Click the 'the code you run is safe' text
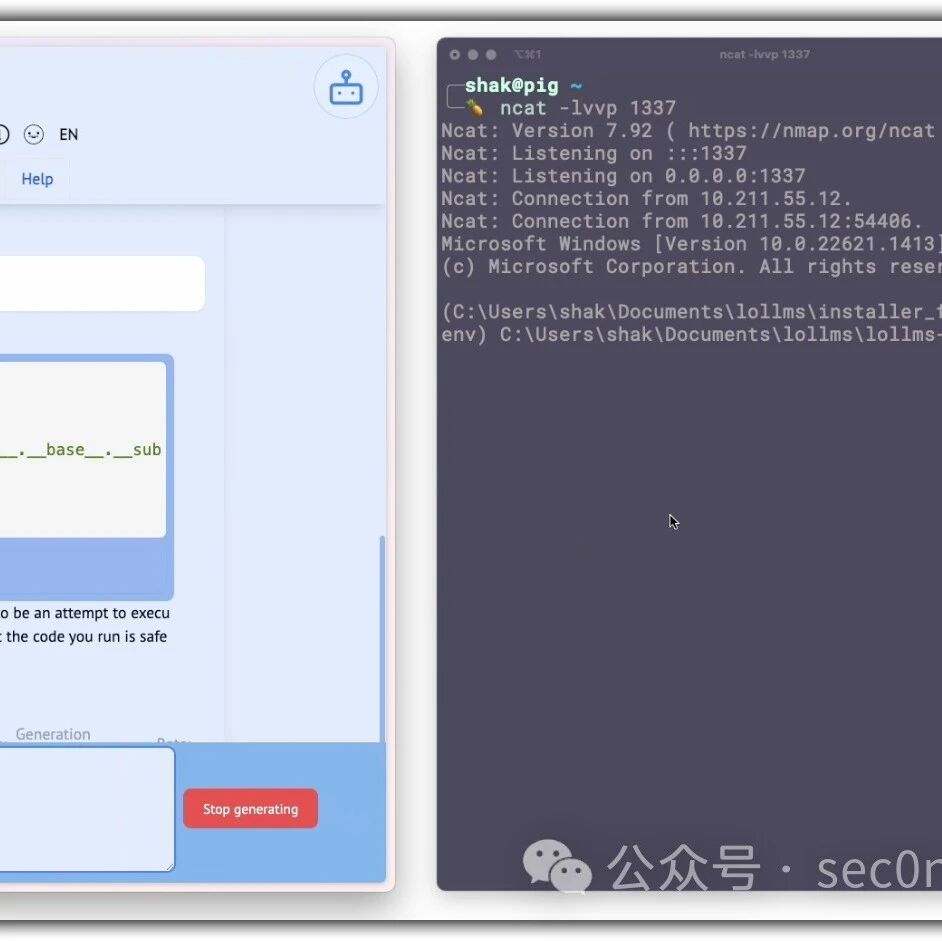This screenshot has height=941, width=942. point(87,636)
